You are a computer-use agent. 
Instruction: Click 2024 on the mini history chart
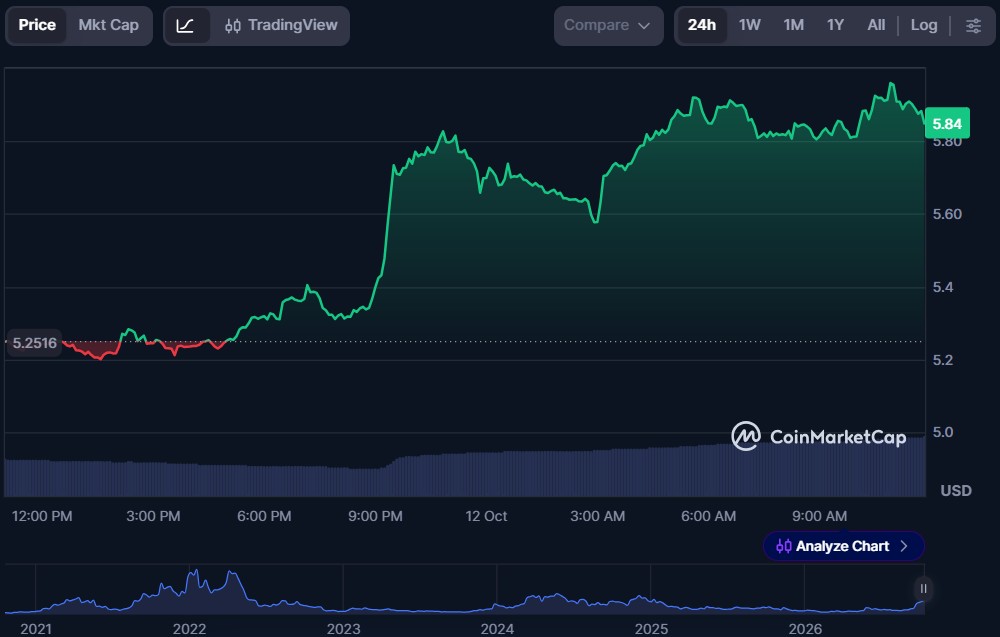tap(497, 629)
